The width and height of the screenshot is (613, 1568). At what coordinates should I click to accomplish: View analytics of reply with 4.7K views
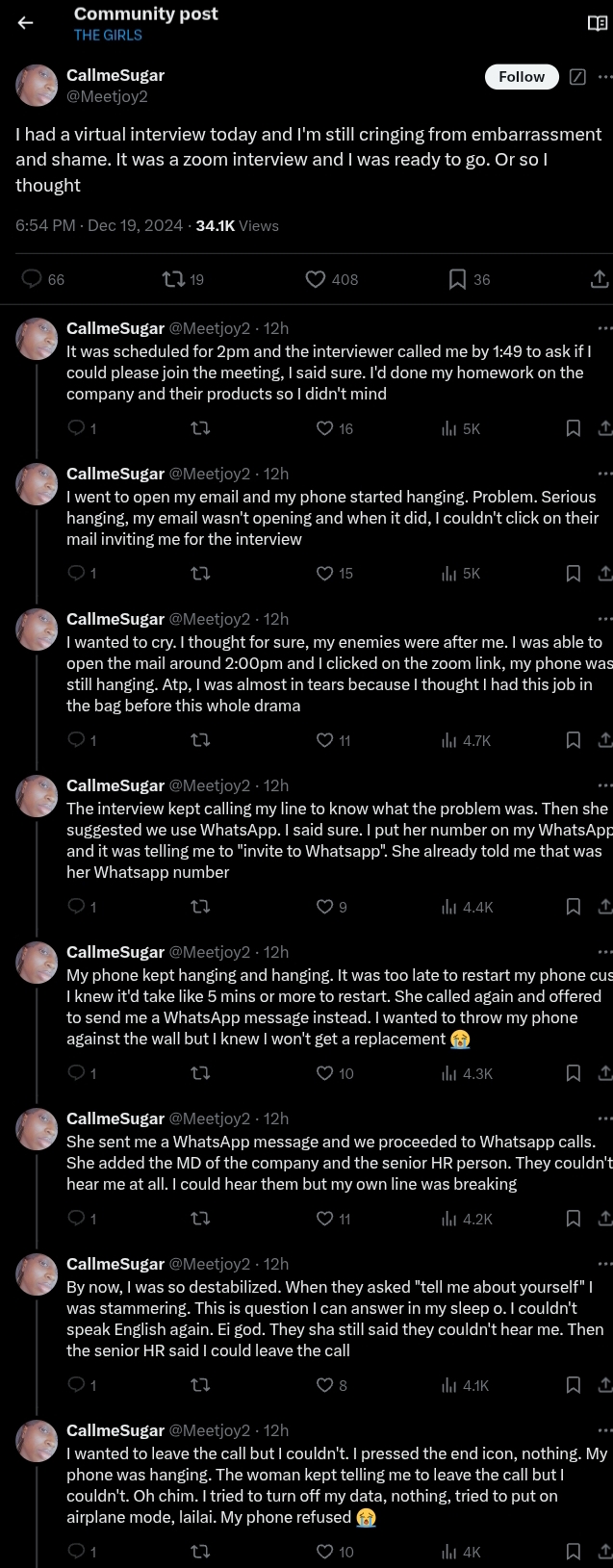pos(448,740)
